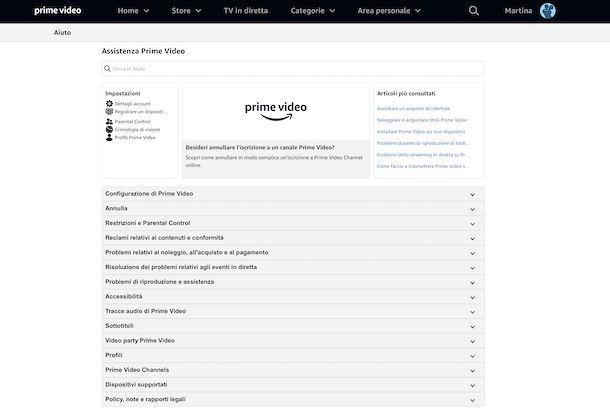Click the search magnifier icon in header
Image resolution: width=610 pixels, height=411 pixels.
pyautogui.click(x=474, y=11)
